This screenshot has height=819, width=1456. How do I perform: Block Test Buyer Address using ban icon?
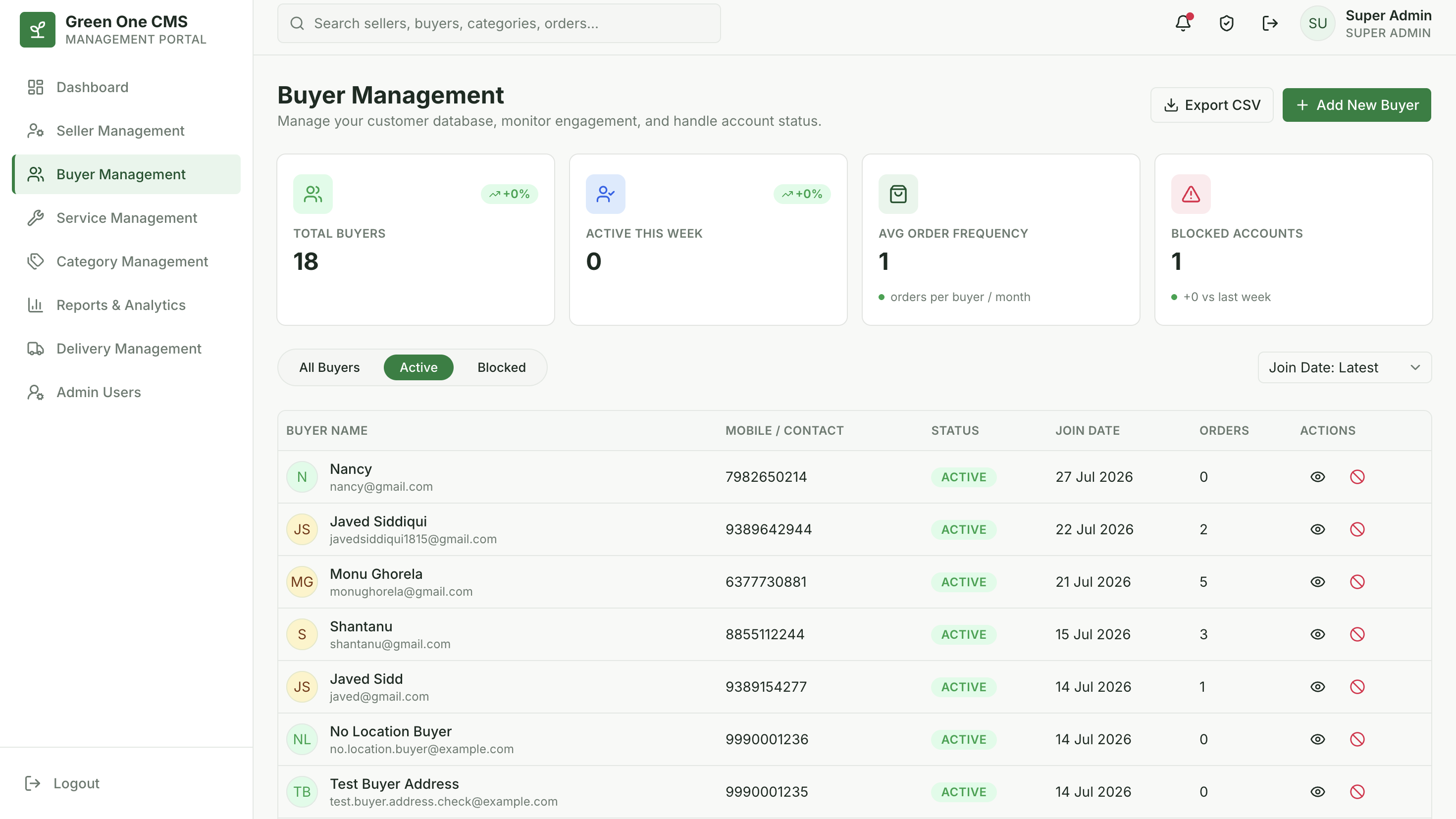[x=1357, y=792]
